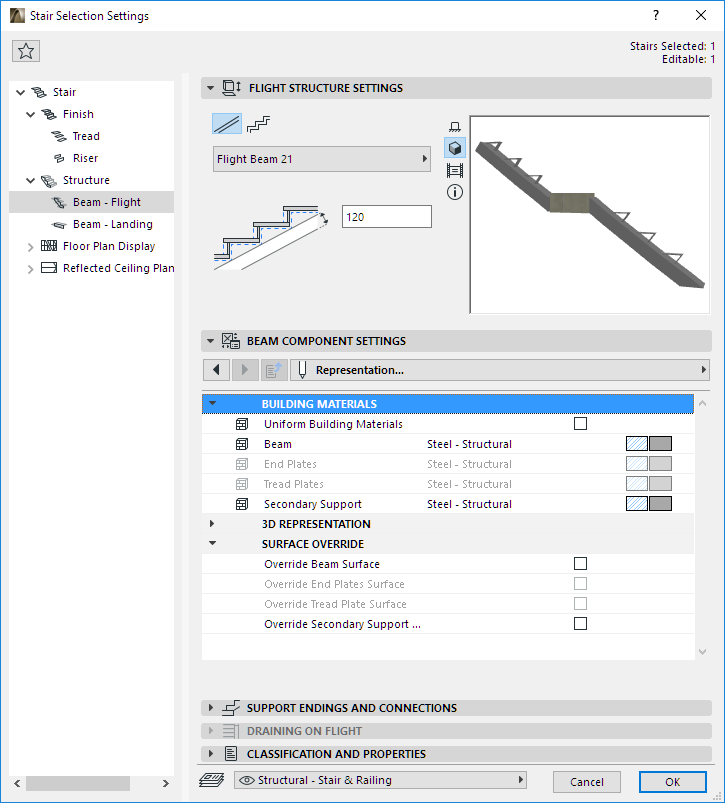Select the stepped stringer structure type icon
Image resolution: width=725 pixels, height=803 pixels.
click(259, 124)
